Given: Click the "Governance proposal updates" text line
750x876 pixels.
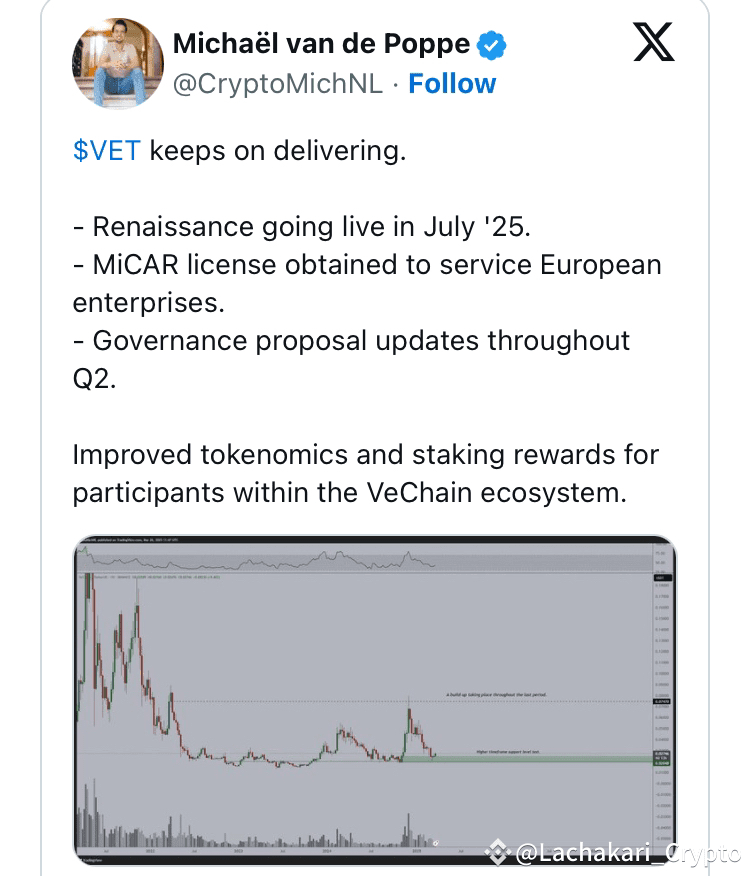Looking at the screenshot, I should 351,341.
